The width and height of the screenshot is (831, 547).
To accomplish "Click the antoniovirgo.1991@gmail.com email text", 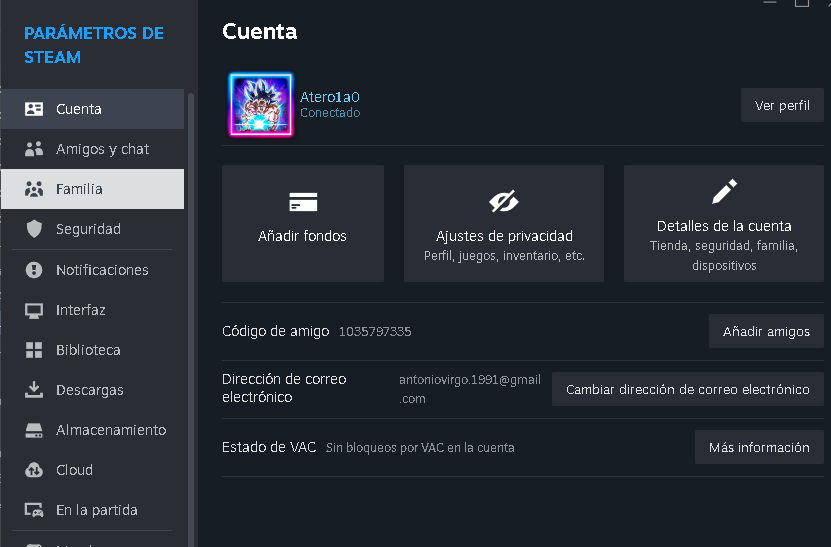I will 470,389.
